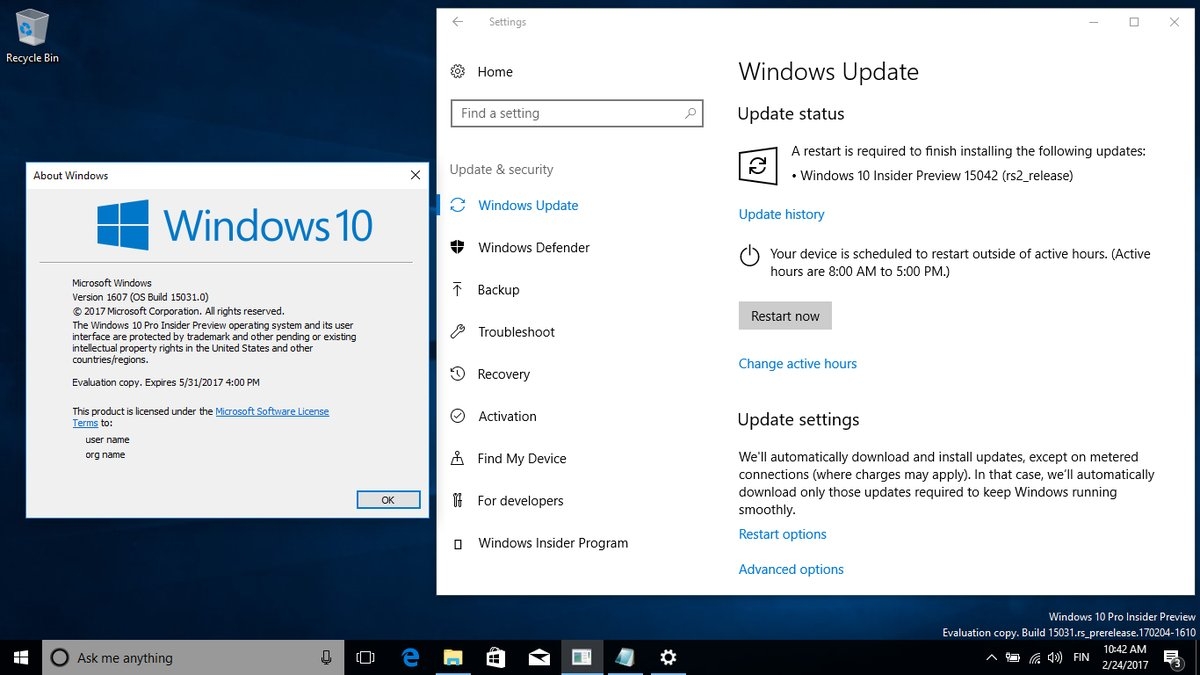Click the Restart now button
The width and height of the screenshot is (1200, 675).
[x=785, y=316]
